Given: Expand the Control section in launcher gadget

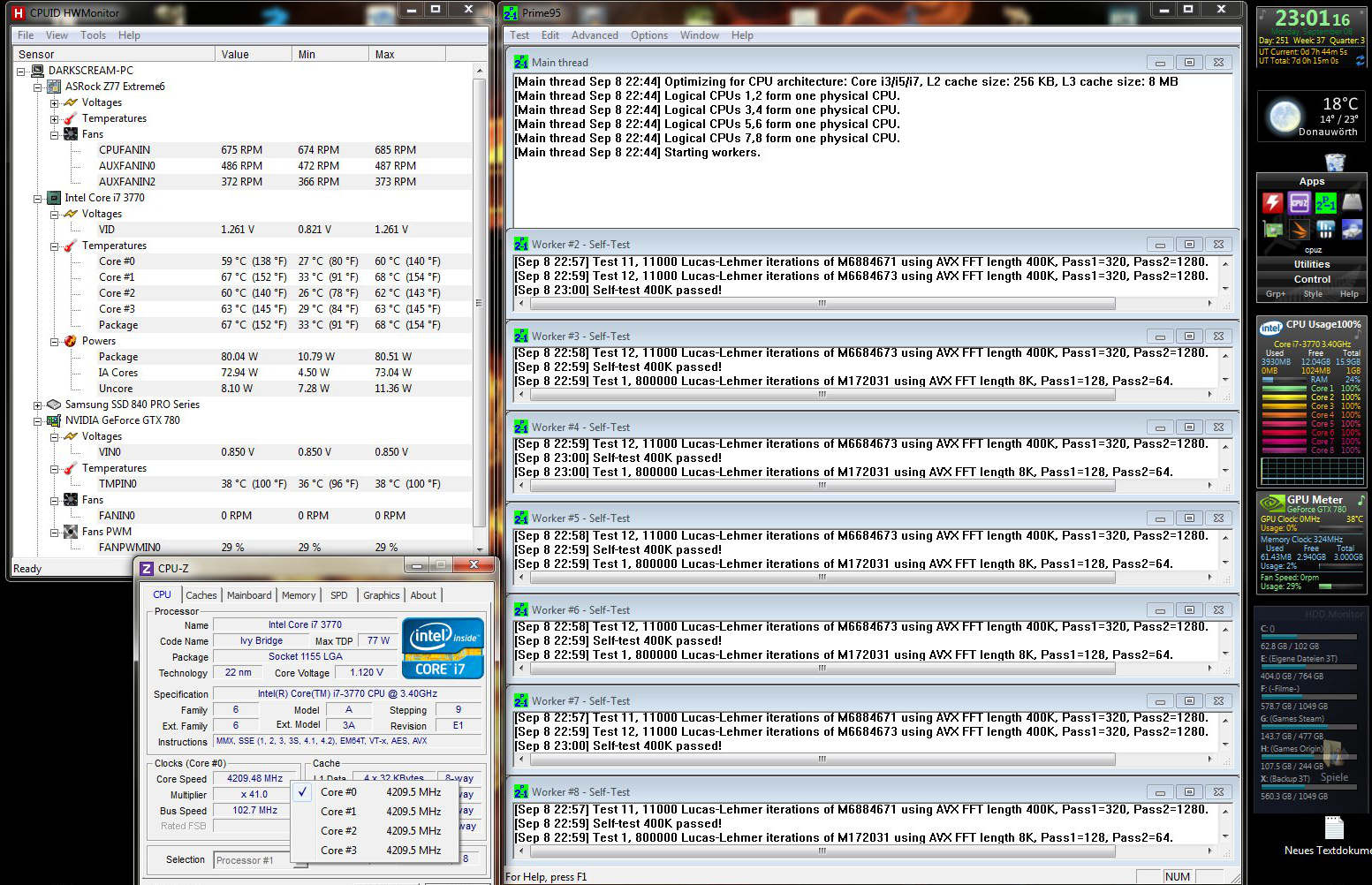Looking at the screenshot, I should click(x=1312, y=279).
